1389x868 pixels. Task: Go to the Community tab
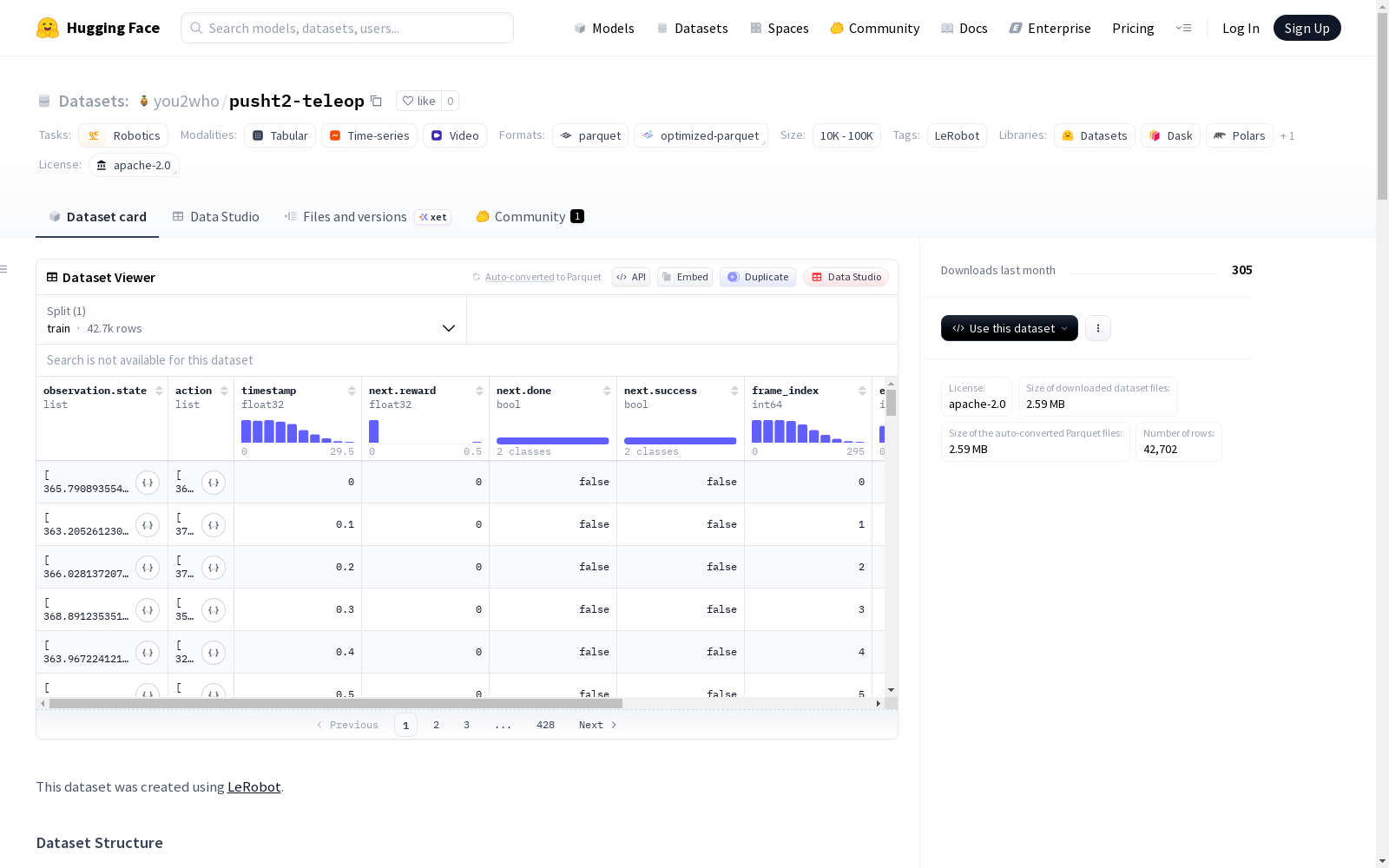coord(530,217)
